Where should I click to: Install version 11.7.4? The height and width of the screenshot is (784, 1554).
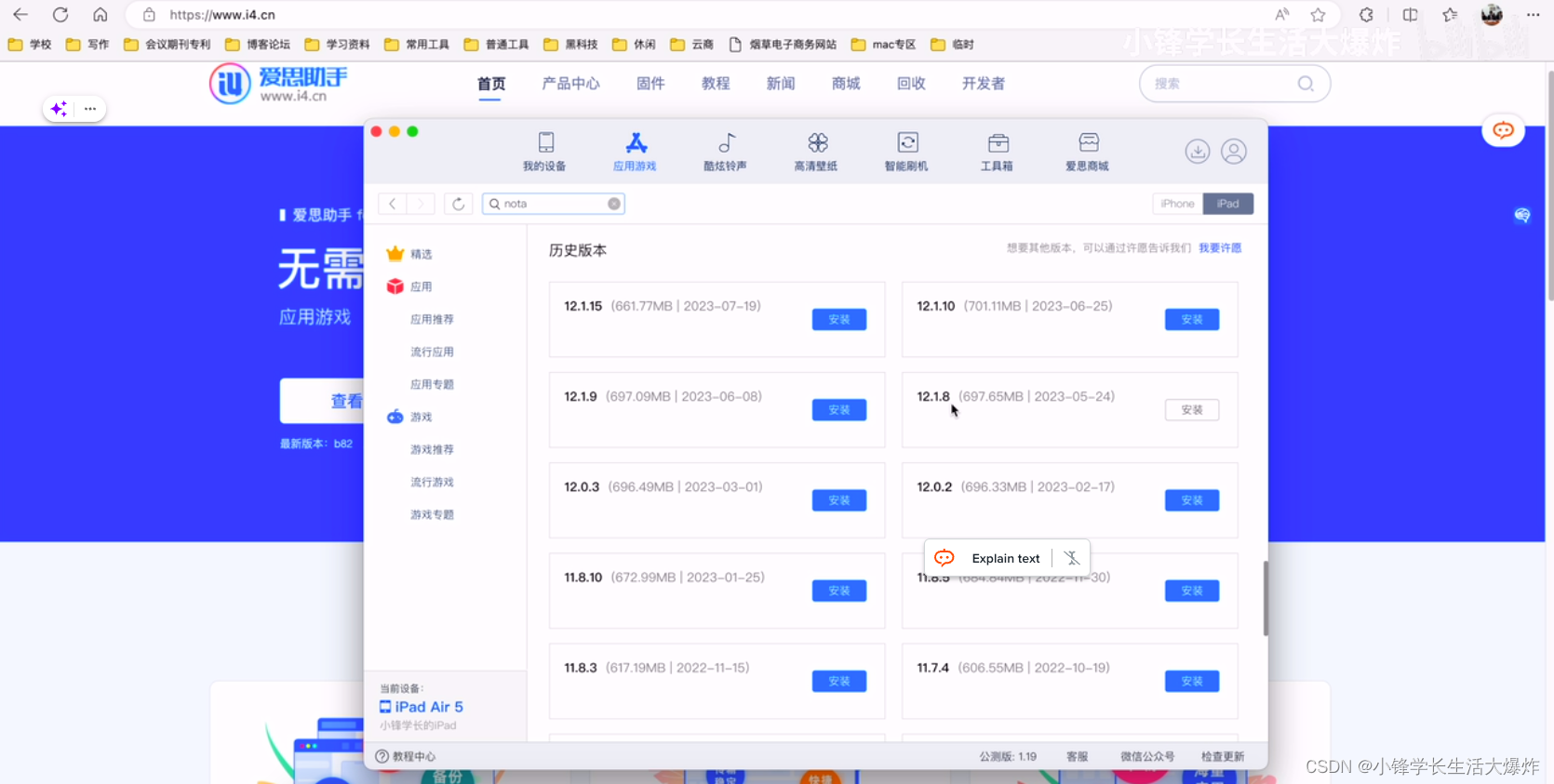point(1192,681)
